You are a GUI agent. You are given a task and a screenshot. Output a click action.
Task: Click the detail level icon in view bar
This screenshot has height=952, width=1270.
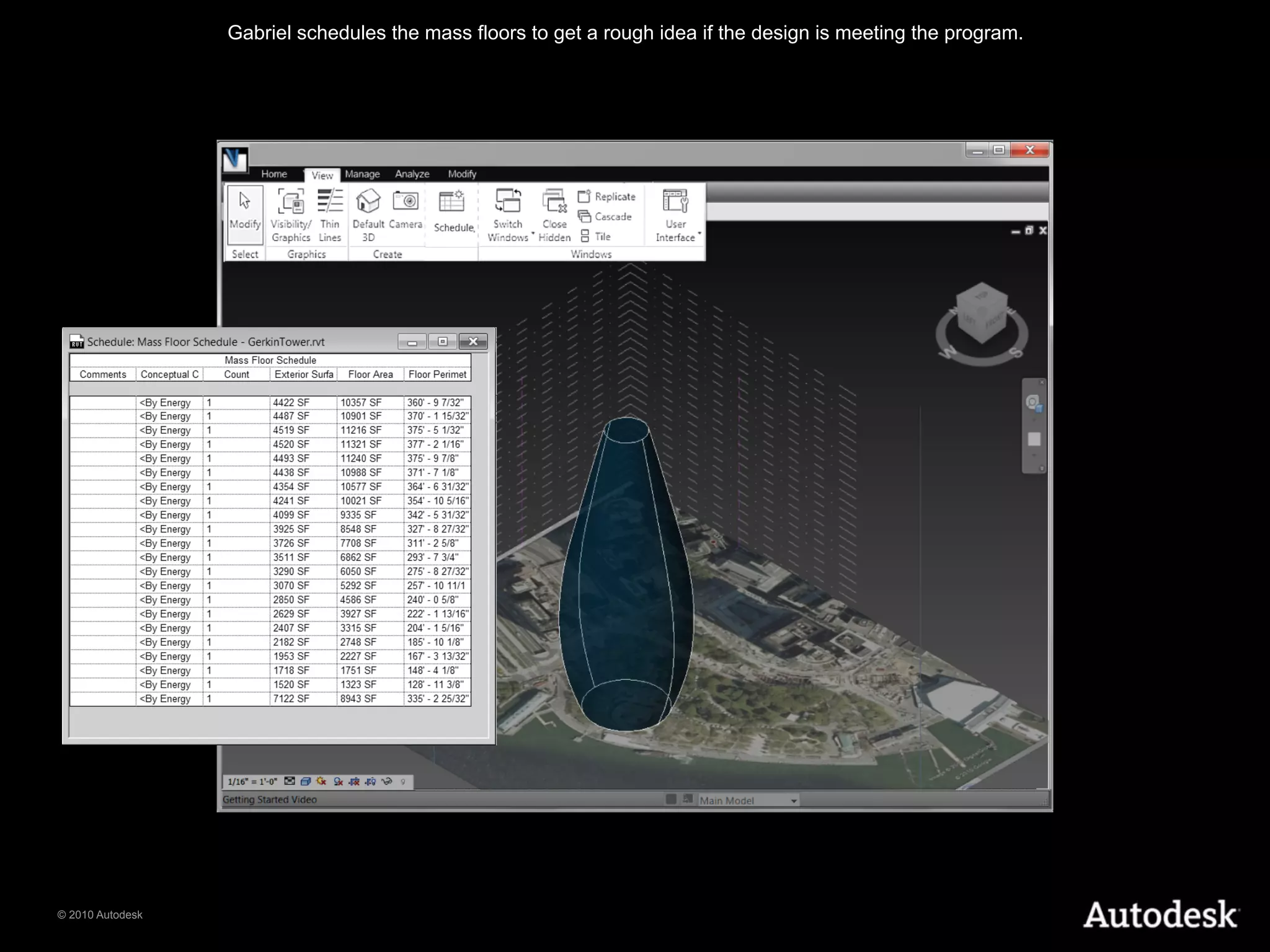(x=290, y=782)
